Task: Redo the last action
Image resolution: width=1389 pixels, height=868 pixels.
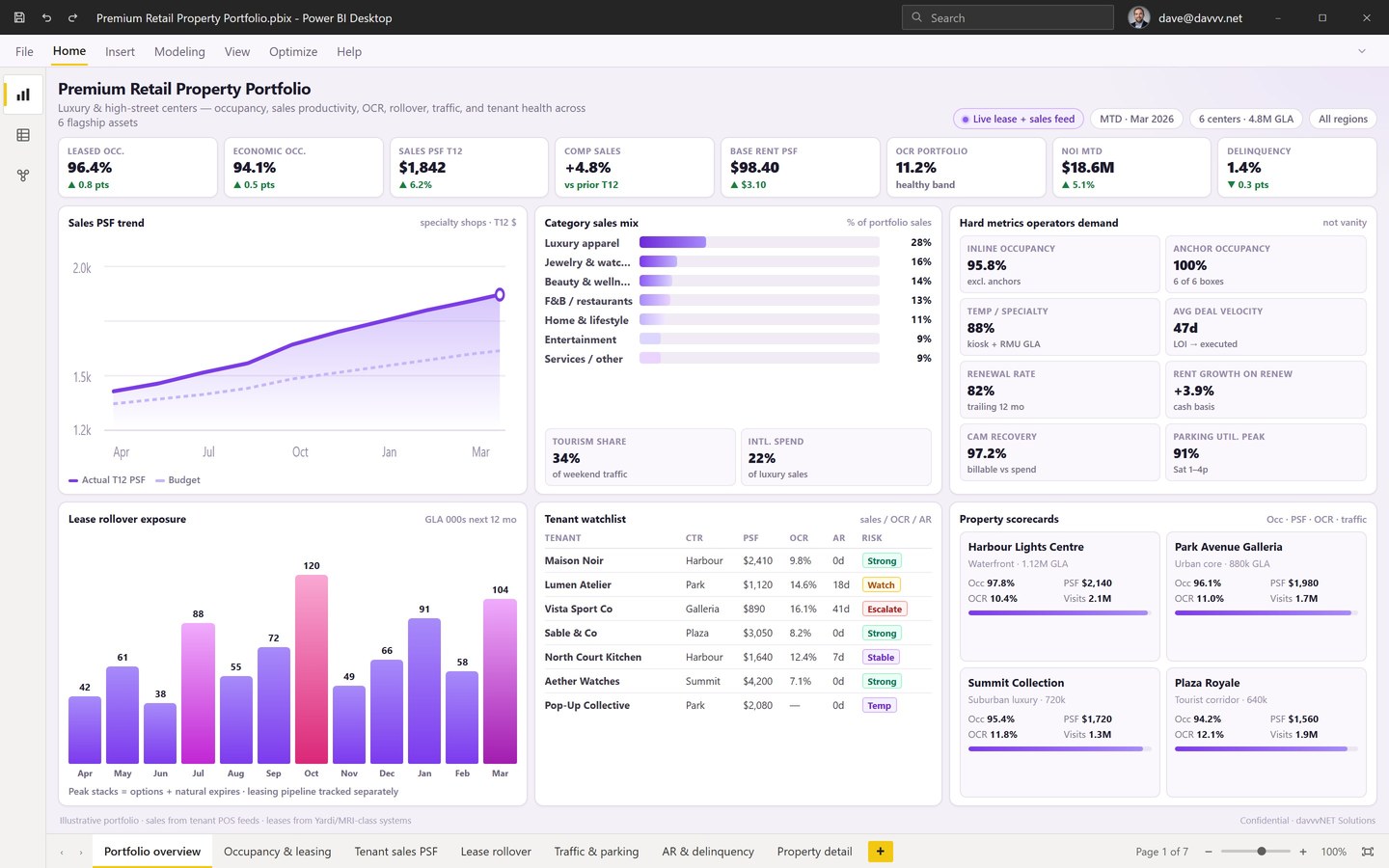Action: click(72, 17)
